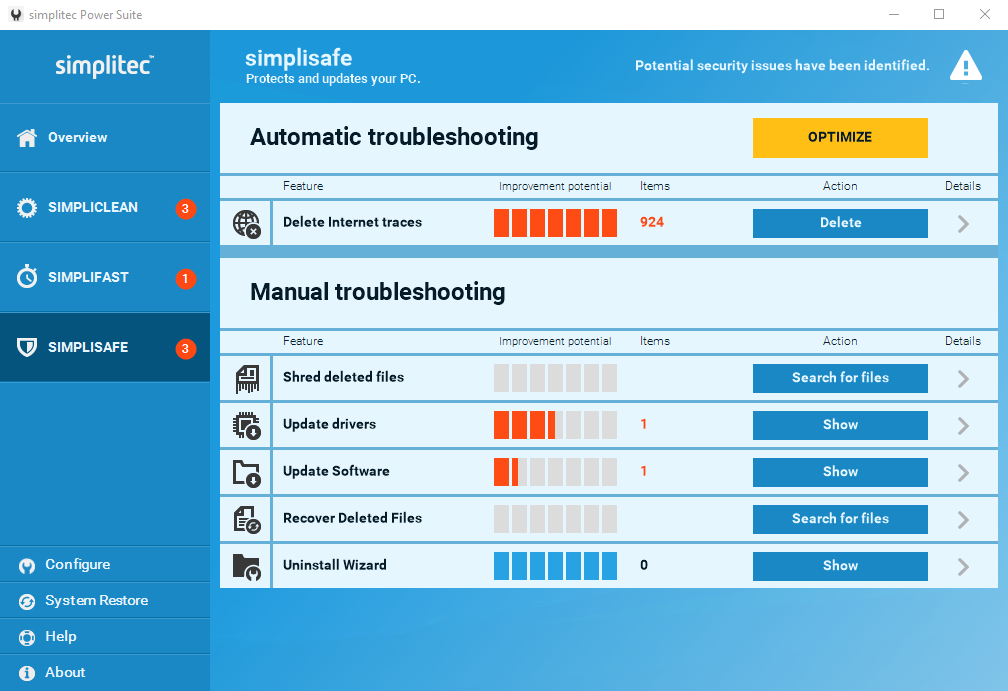The height and width of the screenshot is (691, 1008).
Task: Click the 'Uninstall Wizard' feature label
Action: pos(334,565)
